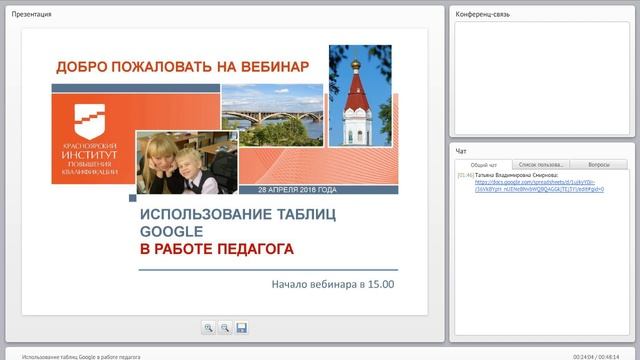Image resolution: width=640 pixels, height=360 pixels.
Task: Switch to the Общий чат tab
Action: 484,165
